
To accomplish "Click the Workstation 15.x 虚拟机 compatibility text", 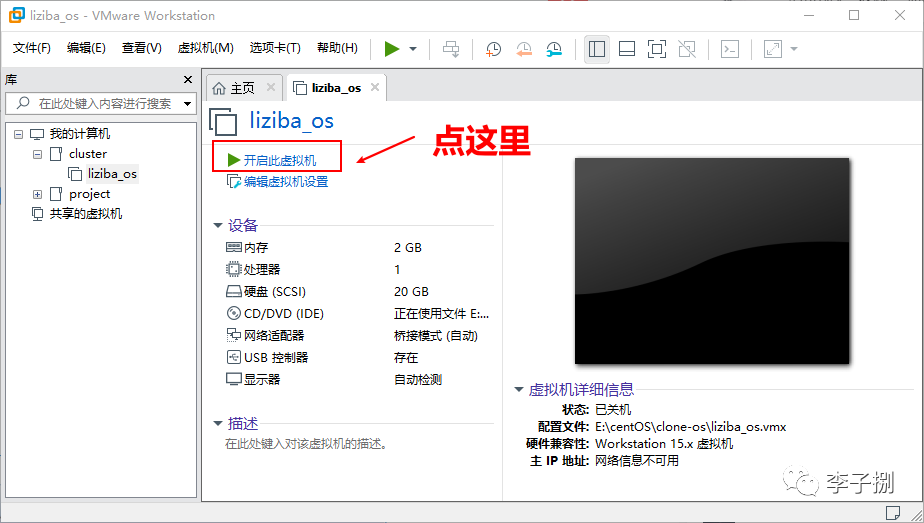I will [x=664, y=443].
